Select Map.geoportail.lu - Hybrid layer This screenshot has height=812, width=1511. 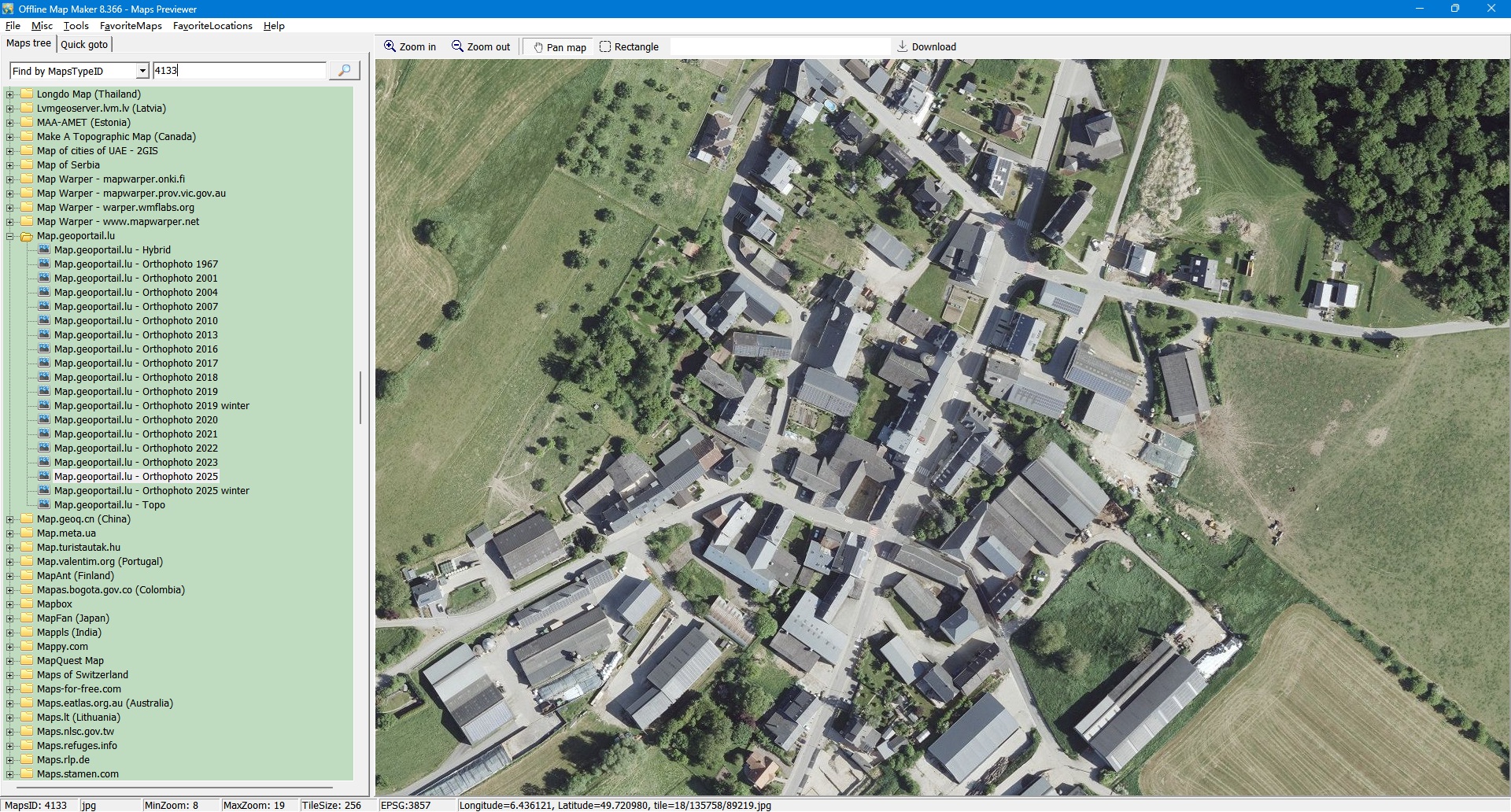(x=112, y=250)
